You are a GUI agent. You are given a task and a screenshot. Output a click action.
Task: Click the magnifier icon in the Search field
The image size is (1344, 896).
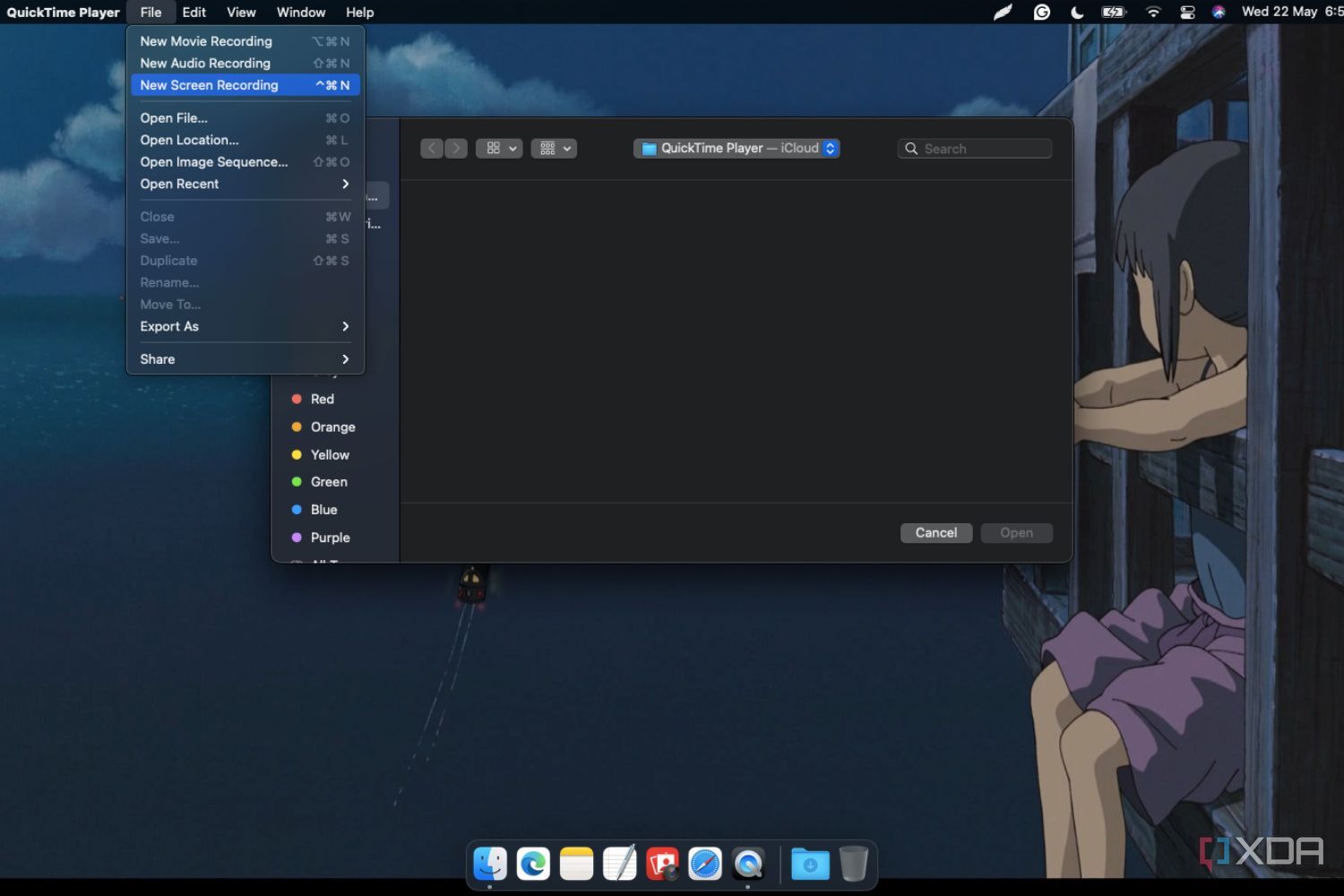point(911,149)
